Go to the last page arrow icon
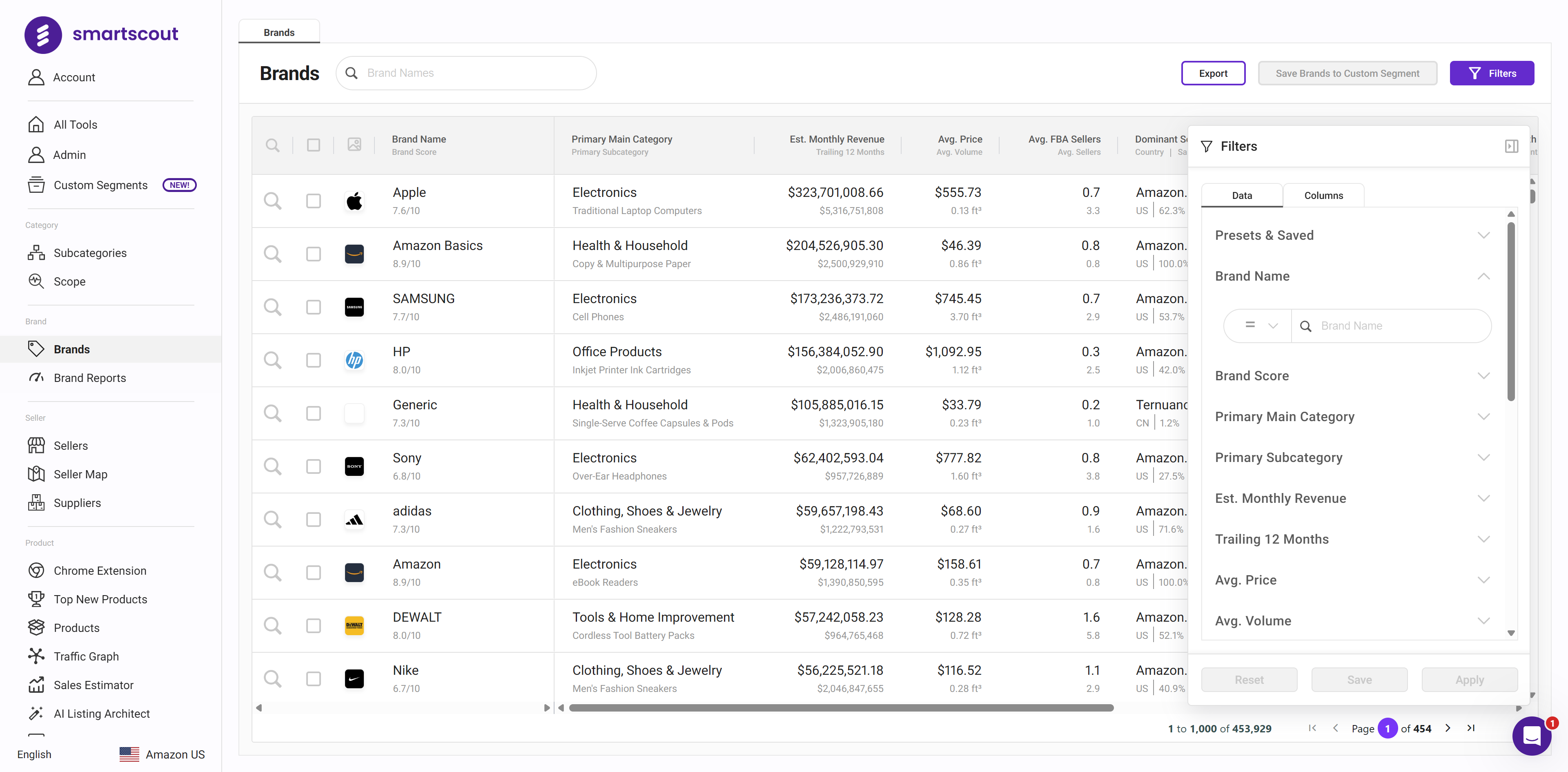The width and height of the screenshot is (1568, 772). (1470, 728)
